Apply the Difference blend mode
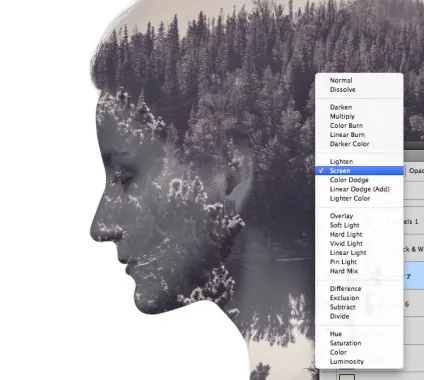The width and height of the screenshot is (424, 380). (359, 289)
